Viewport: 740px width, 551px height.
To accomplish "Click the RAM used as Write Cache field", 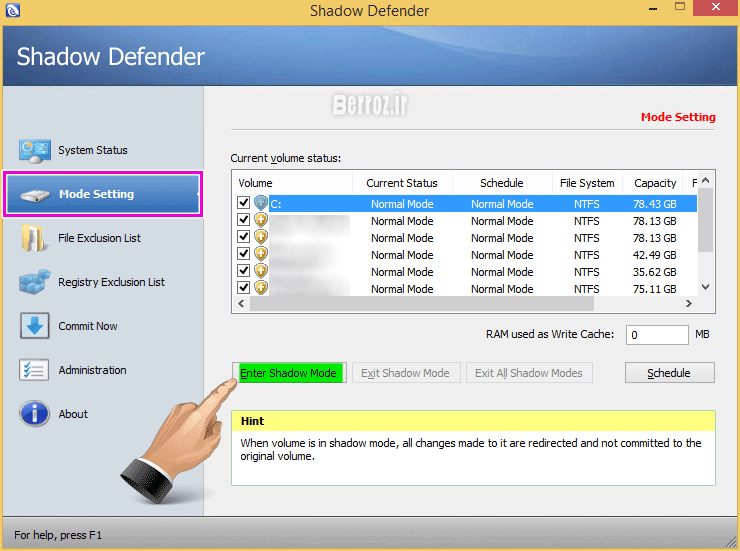I will click(x=657, y=335).
